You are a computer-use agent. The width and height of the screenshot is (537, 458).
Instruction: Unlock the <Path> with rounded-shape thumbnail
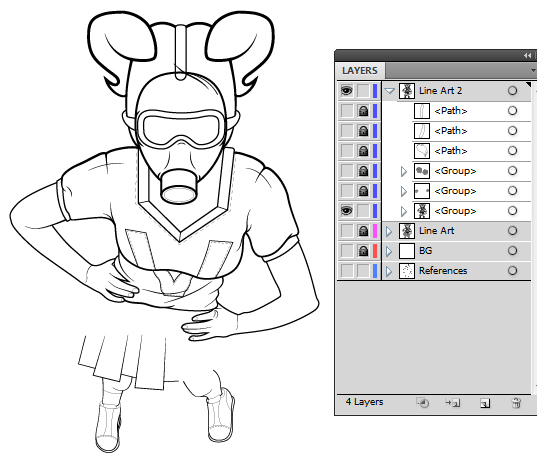click(x=363, y=151)
